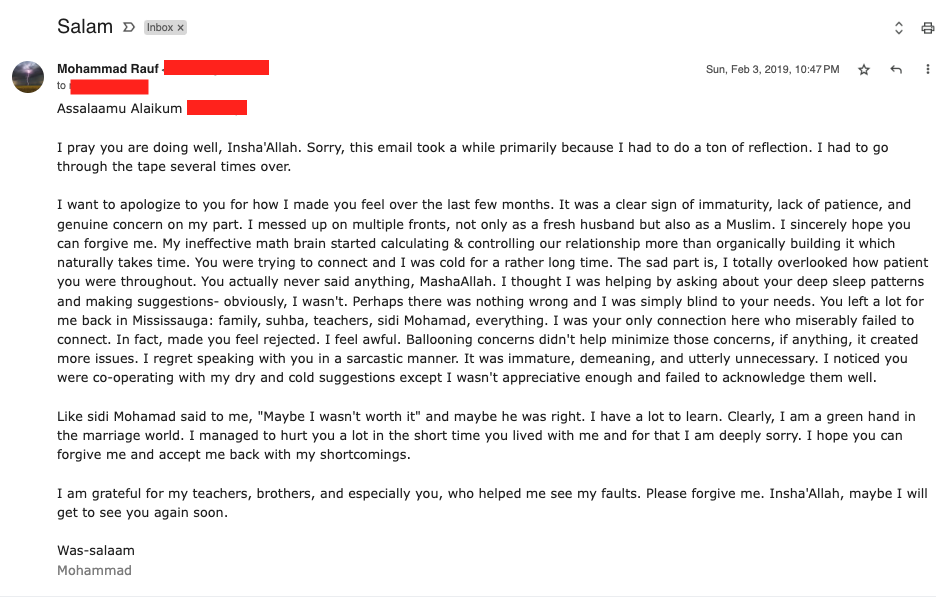Open the sender's lightning avatar picture
This screenshot has width=945, height=610.
click(x=28, y=77)
